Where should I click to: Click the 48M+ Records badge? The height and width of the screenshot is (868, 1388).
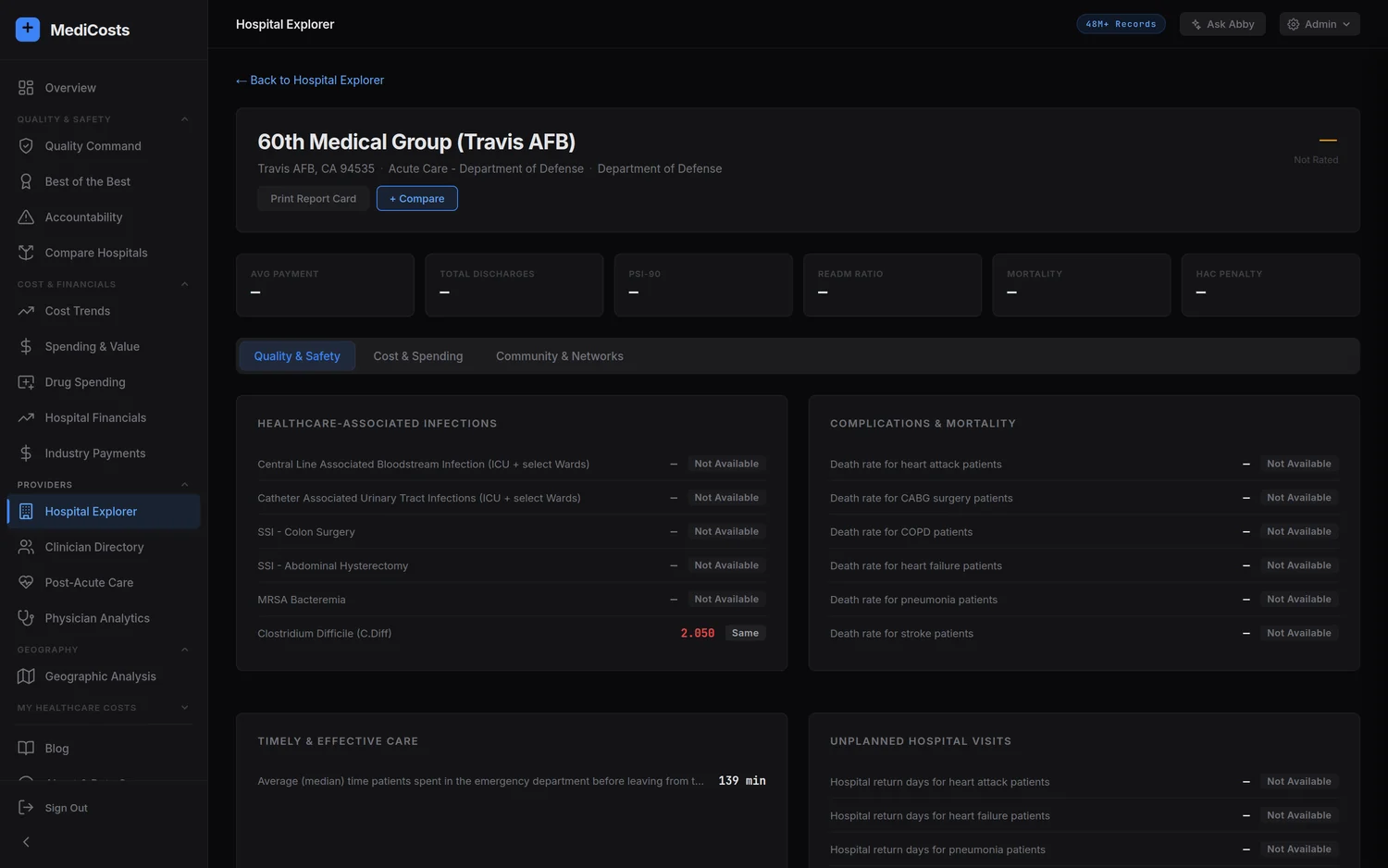coord(1121,24)
